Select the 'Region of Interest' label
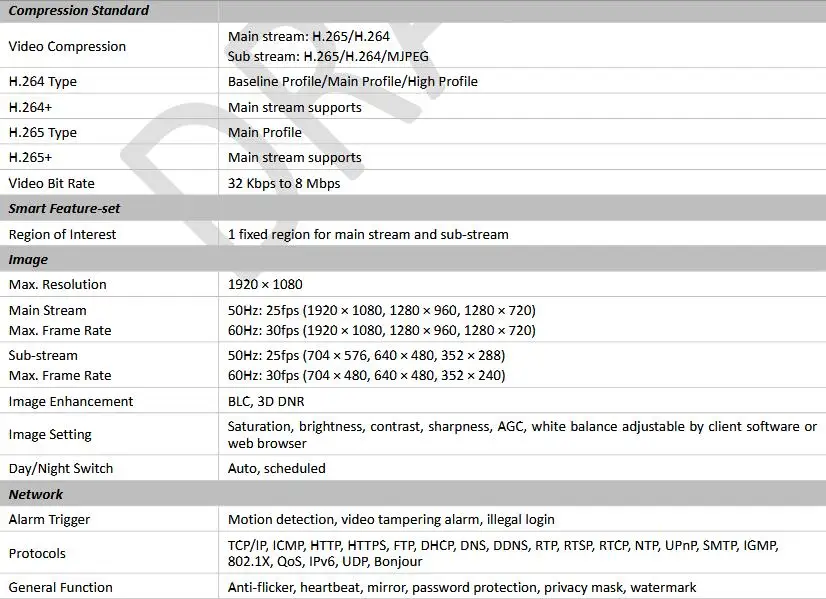The width and height of the screenshot is (826, 599). (x=62, y=234)
